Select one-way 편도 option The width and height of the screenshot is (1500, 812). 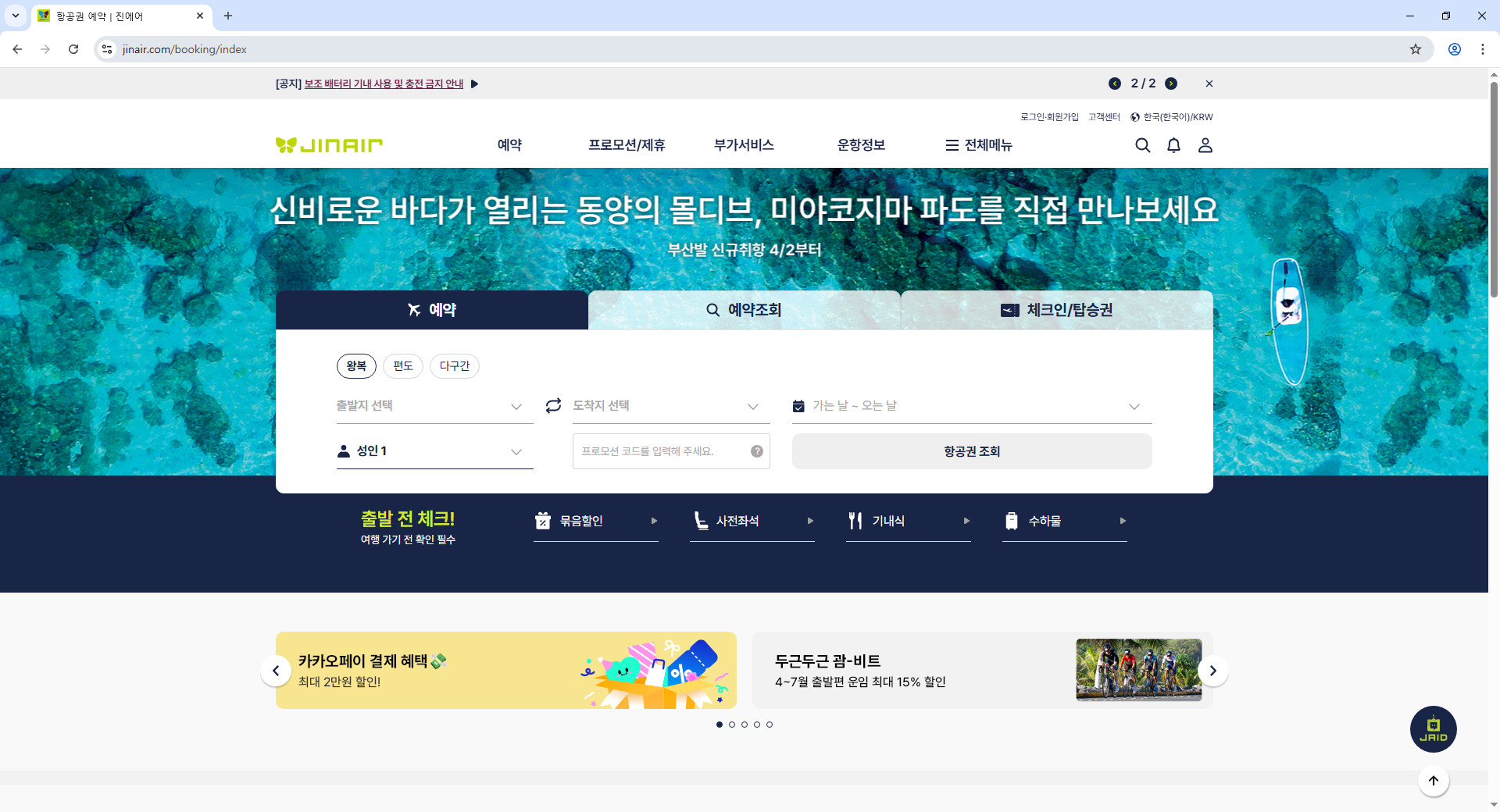pos(403,366)
